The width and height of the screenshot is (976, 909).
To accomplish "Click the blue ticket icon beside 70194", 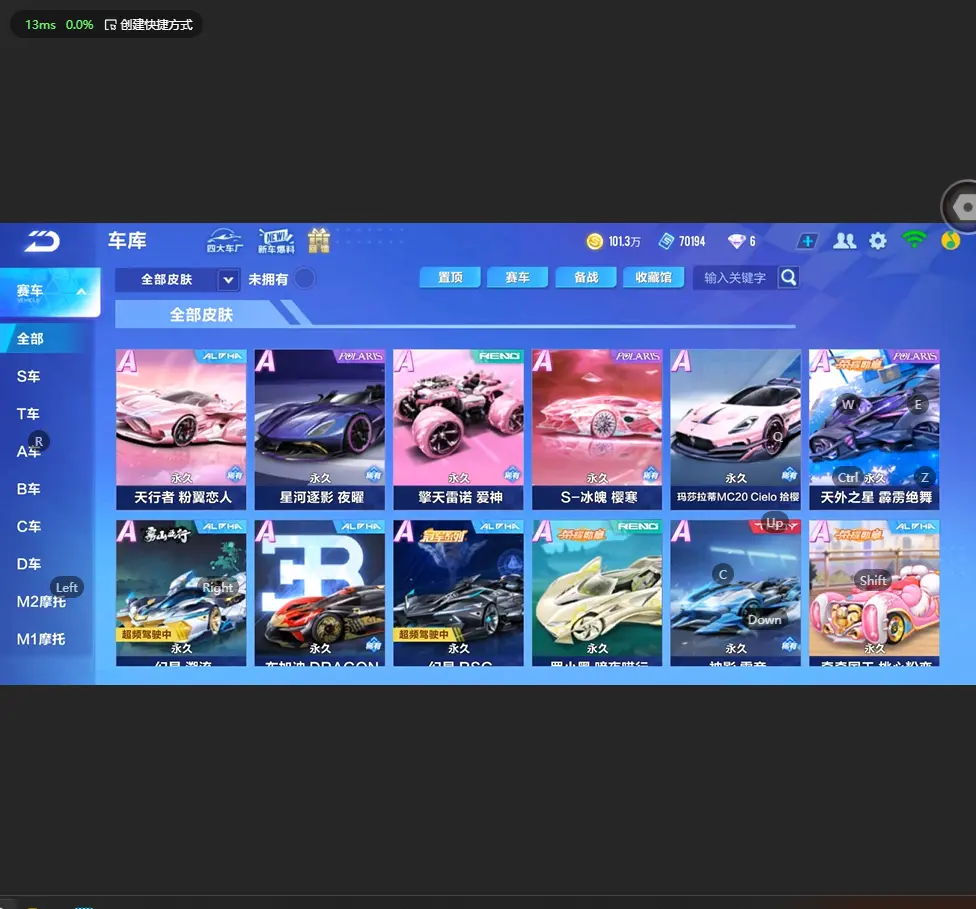I will coord(667,241).
